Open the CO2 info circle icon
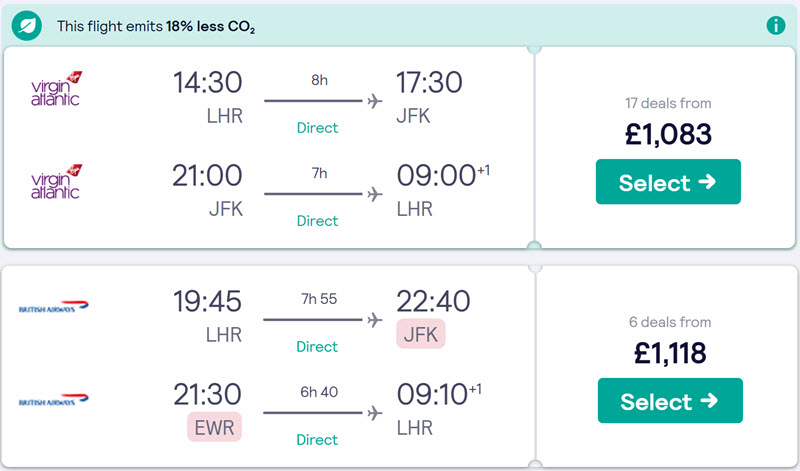Screen dimensions: 800x471 [x=776, y=25]
